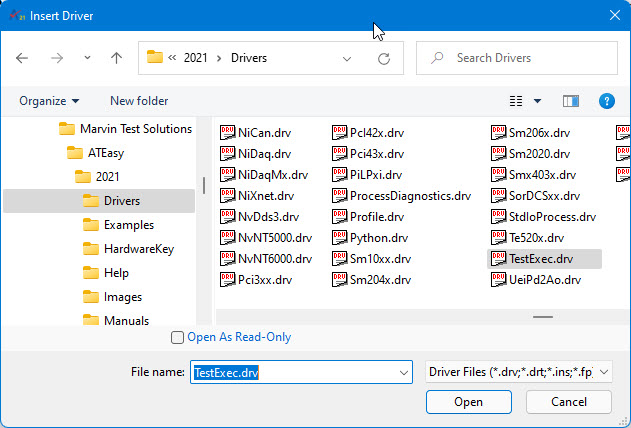
Task: Expand the File name history dropdown
Action: click(x=404, y=372)
